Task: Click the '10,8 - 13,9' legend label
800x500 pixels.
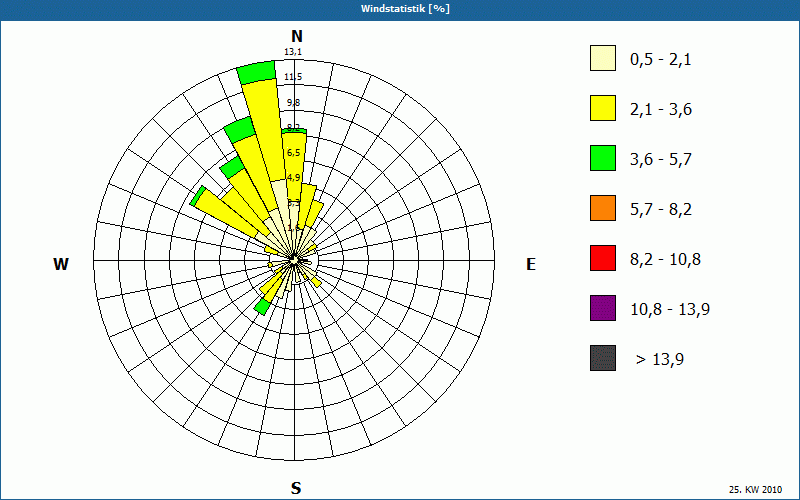Action: [x=670, y=310]
